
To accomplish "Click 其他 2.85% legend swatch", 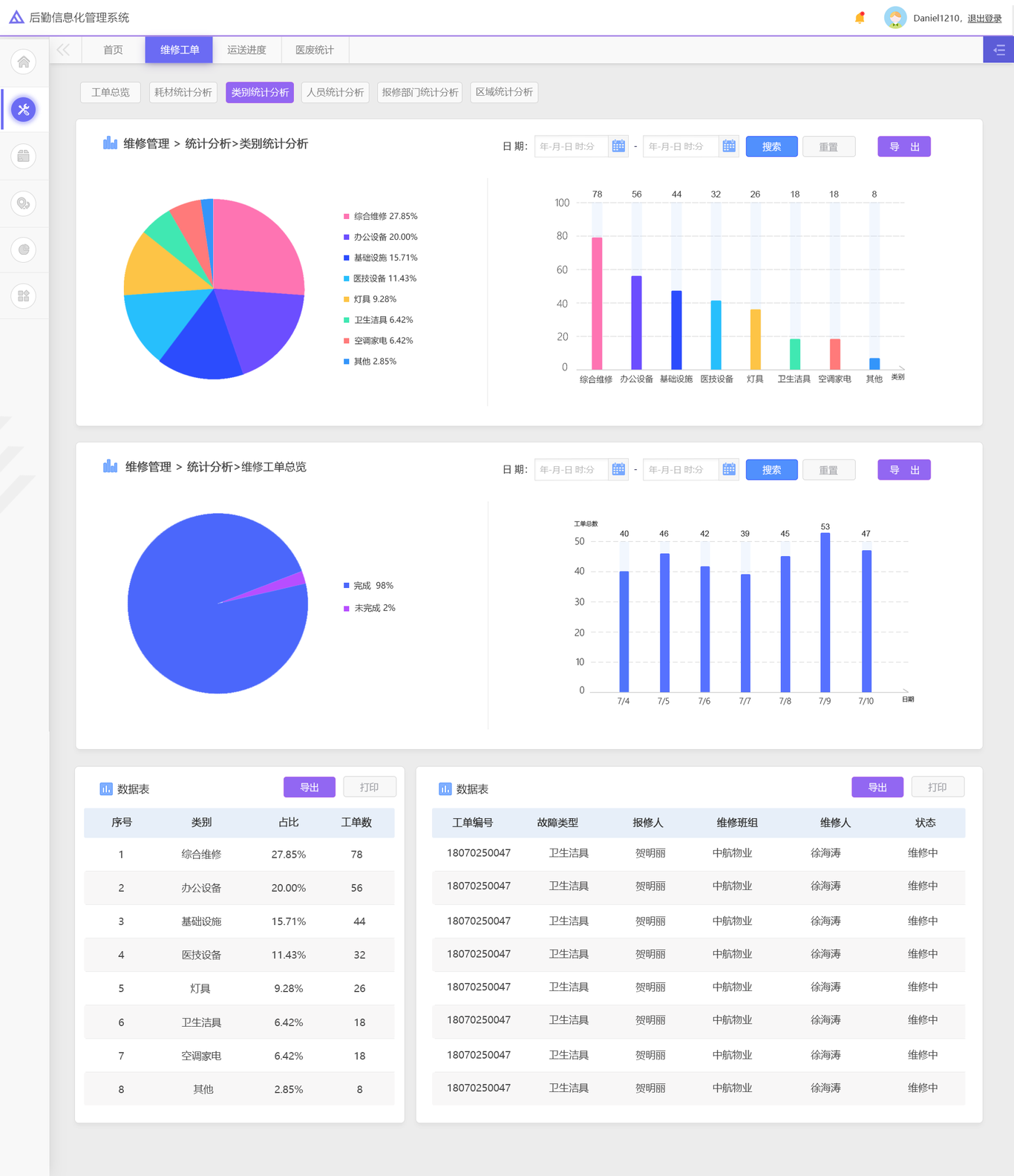I will coord(346,362).
